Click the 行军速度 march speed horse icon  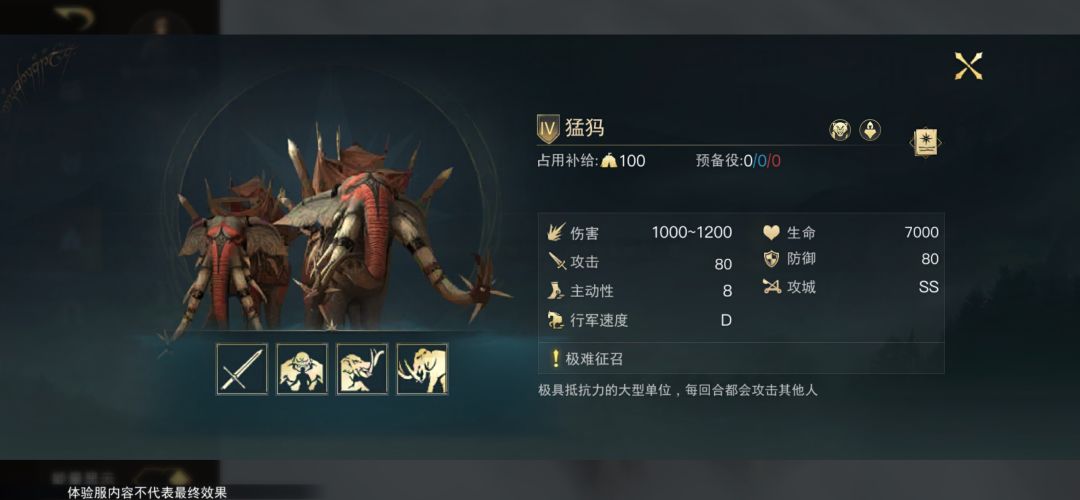[556, 320]
